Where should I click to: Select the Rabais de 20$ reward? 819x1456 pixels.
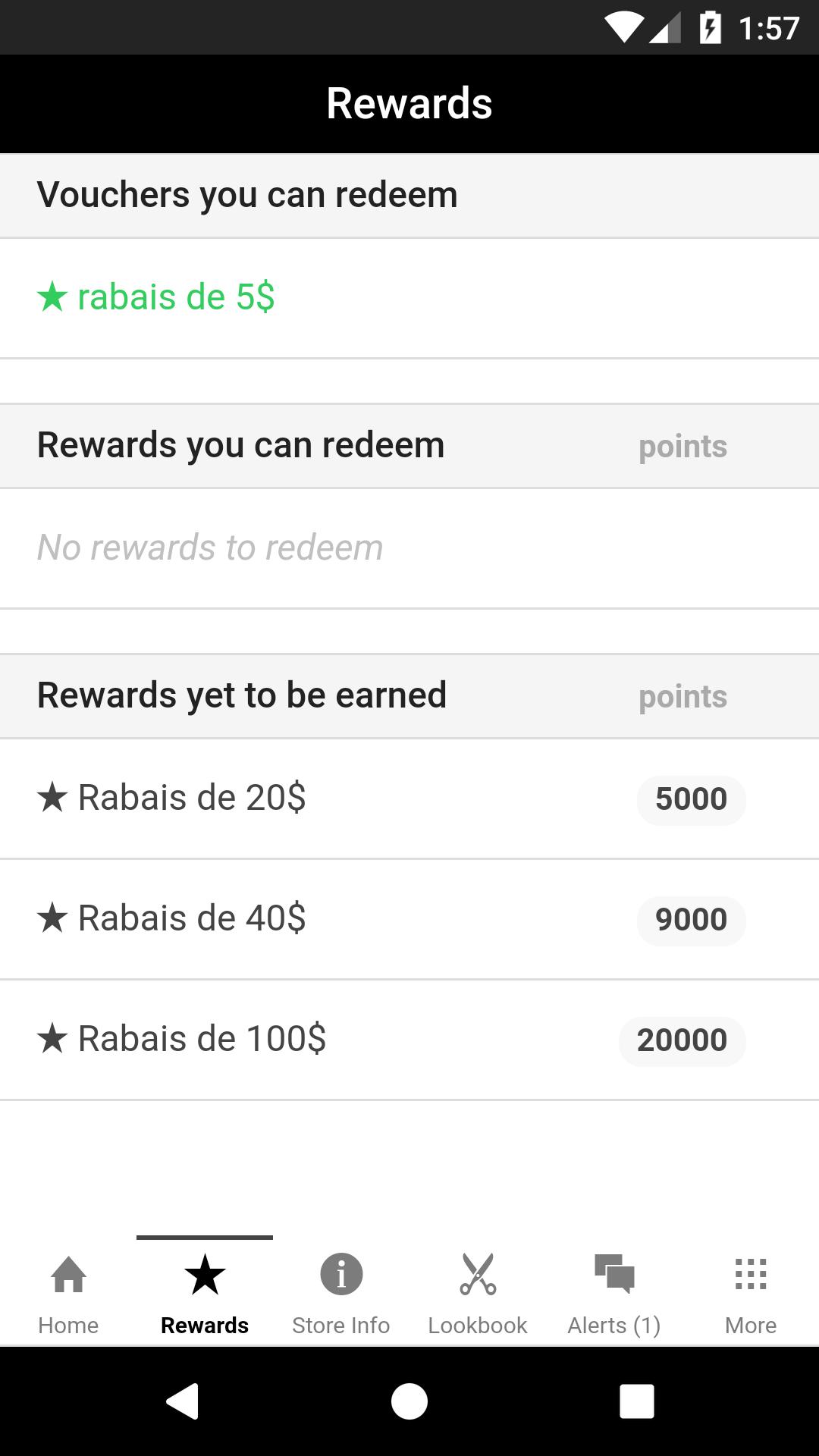pyautogui.click(x=192, y=798)
